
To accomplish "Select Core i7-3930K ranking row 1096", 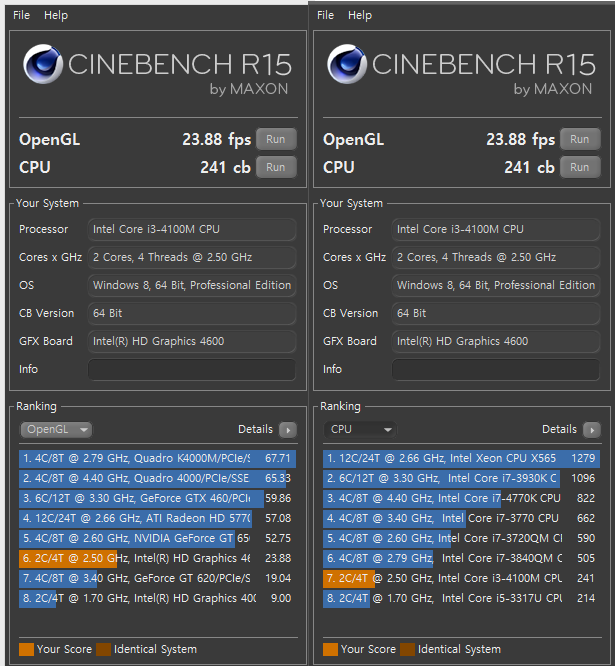I will pyautogui.click(x=462, y=478).
